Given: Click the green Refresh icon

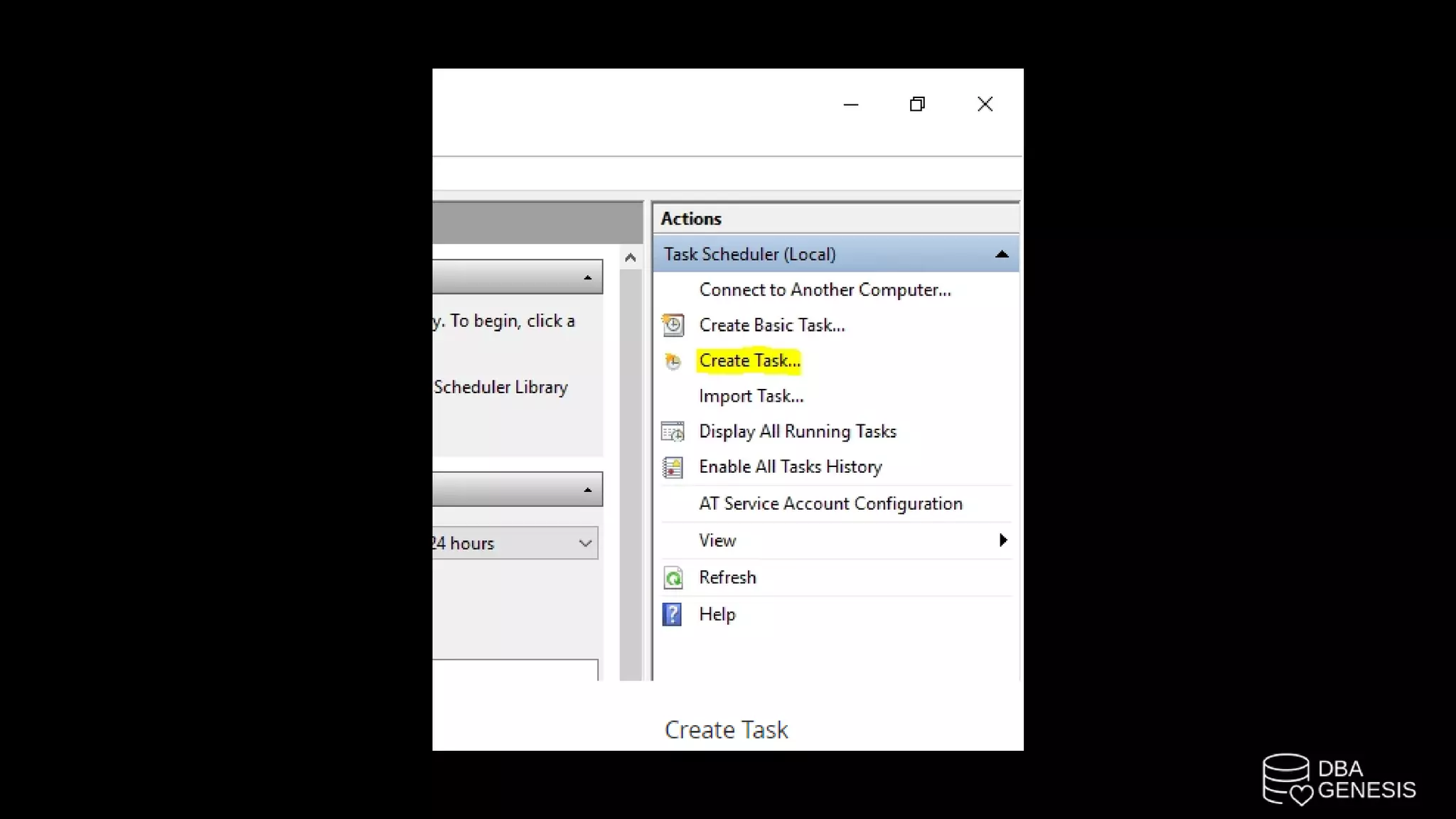Looking at the screenshot, I should click(673, 578).
